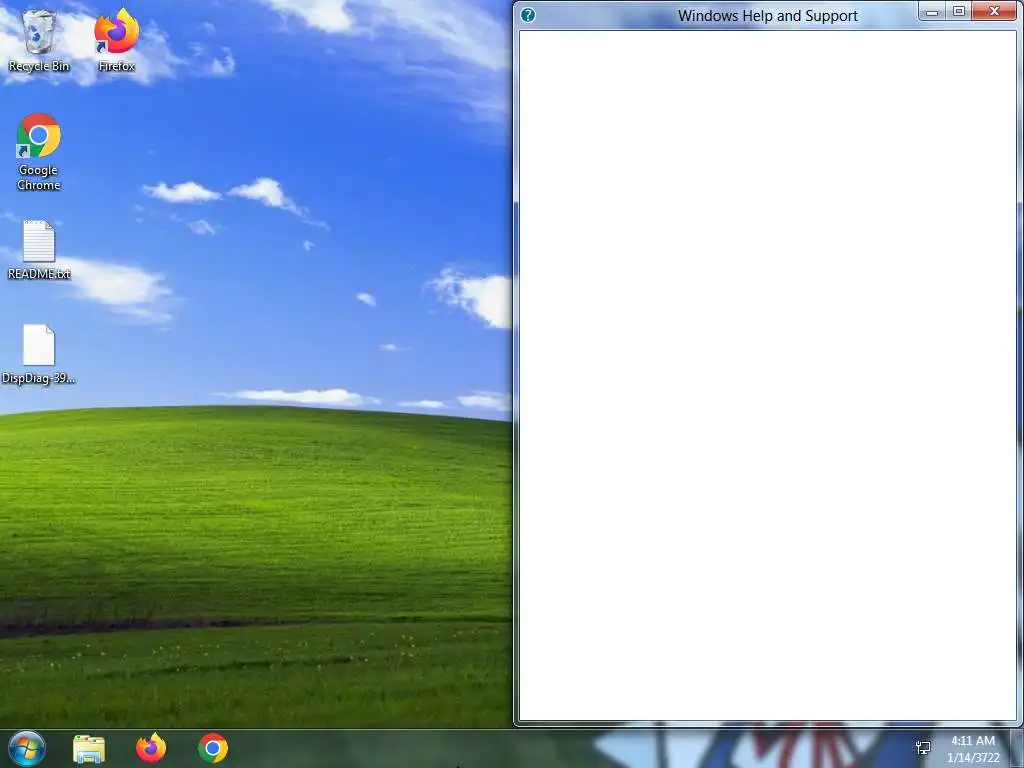
Task: Select the DispDiag-39... file on desktop
Action: tap(39, 355)
